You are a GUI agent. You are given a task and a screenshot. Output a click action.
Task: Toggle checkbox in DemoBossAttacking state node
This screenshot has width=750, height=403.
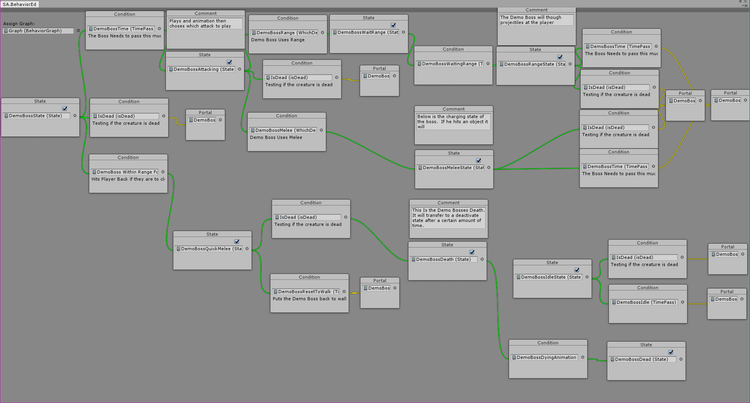230,62
